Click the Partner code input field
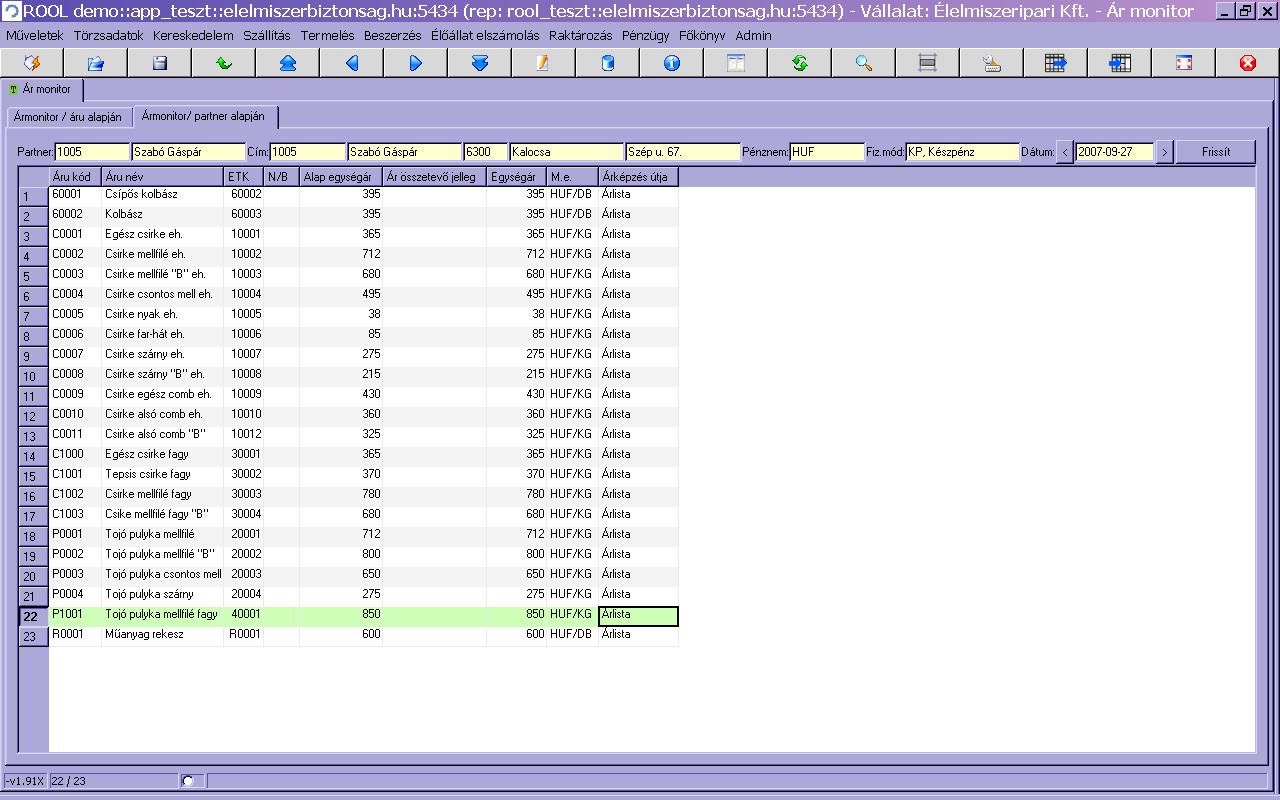Screen dimensions: 1280x800 pos(92,152)
